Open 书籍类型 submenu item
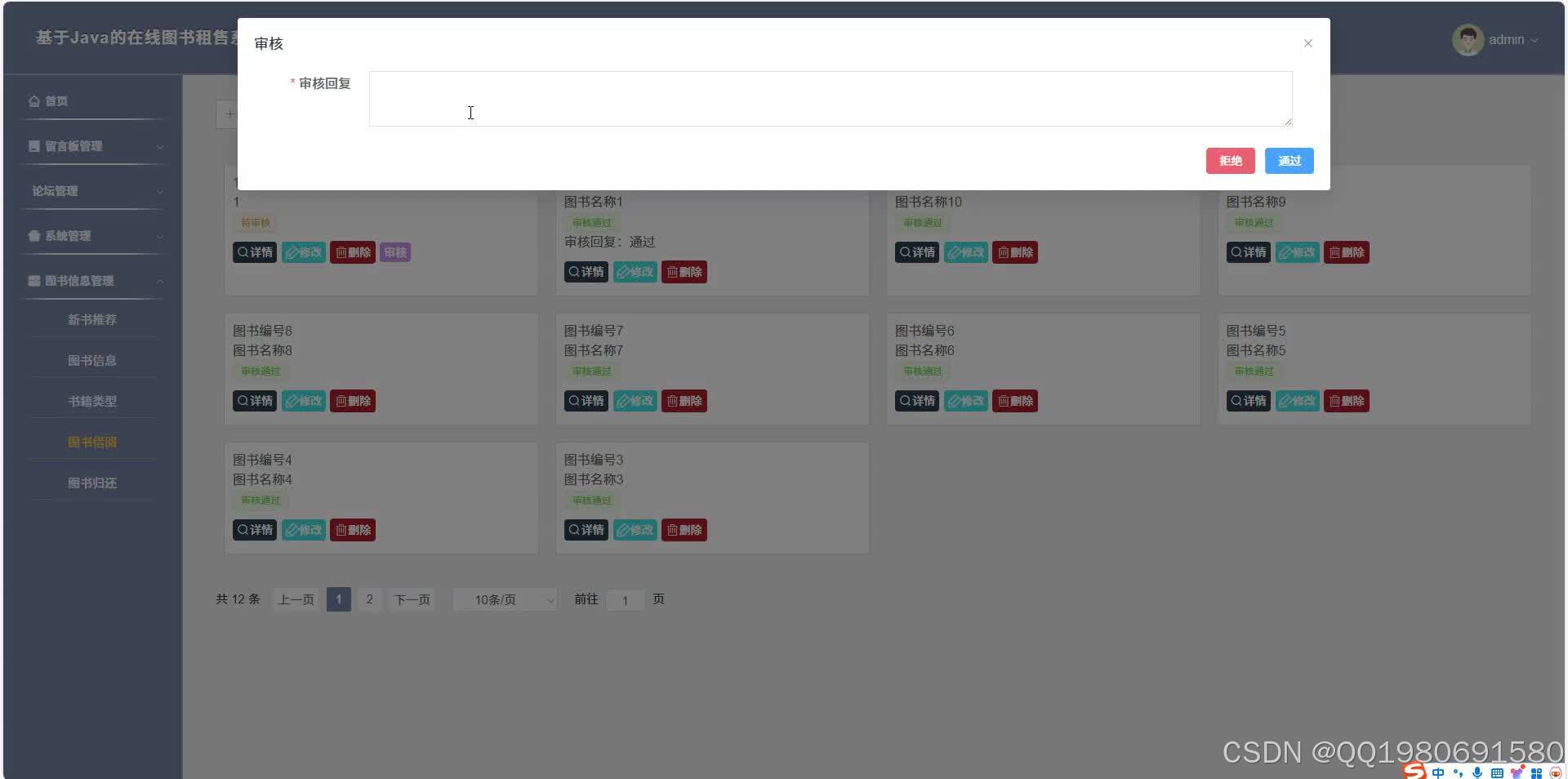This screenshot has height=779, width=1568. tap(92, 402)
